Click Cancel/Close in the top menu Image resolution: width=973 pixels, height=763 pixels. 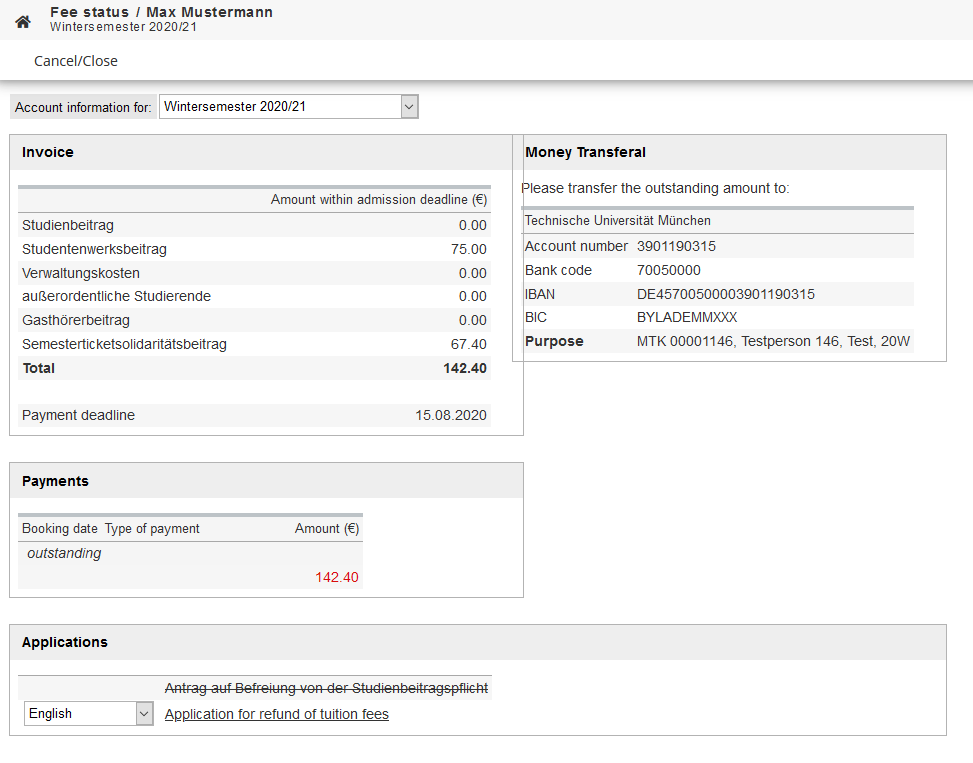[x=76, y=61]
